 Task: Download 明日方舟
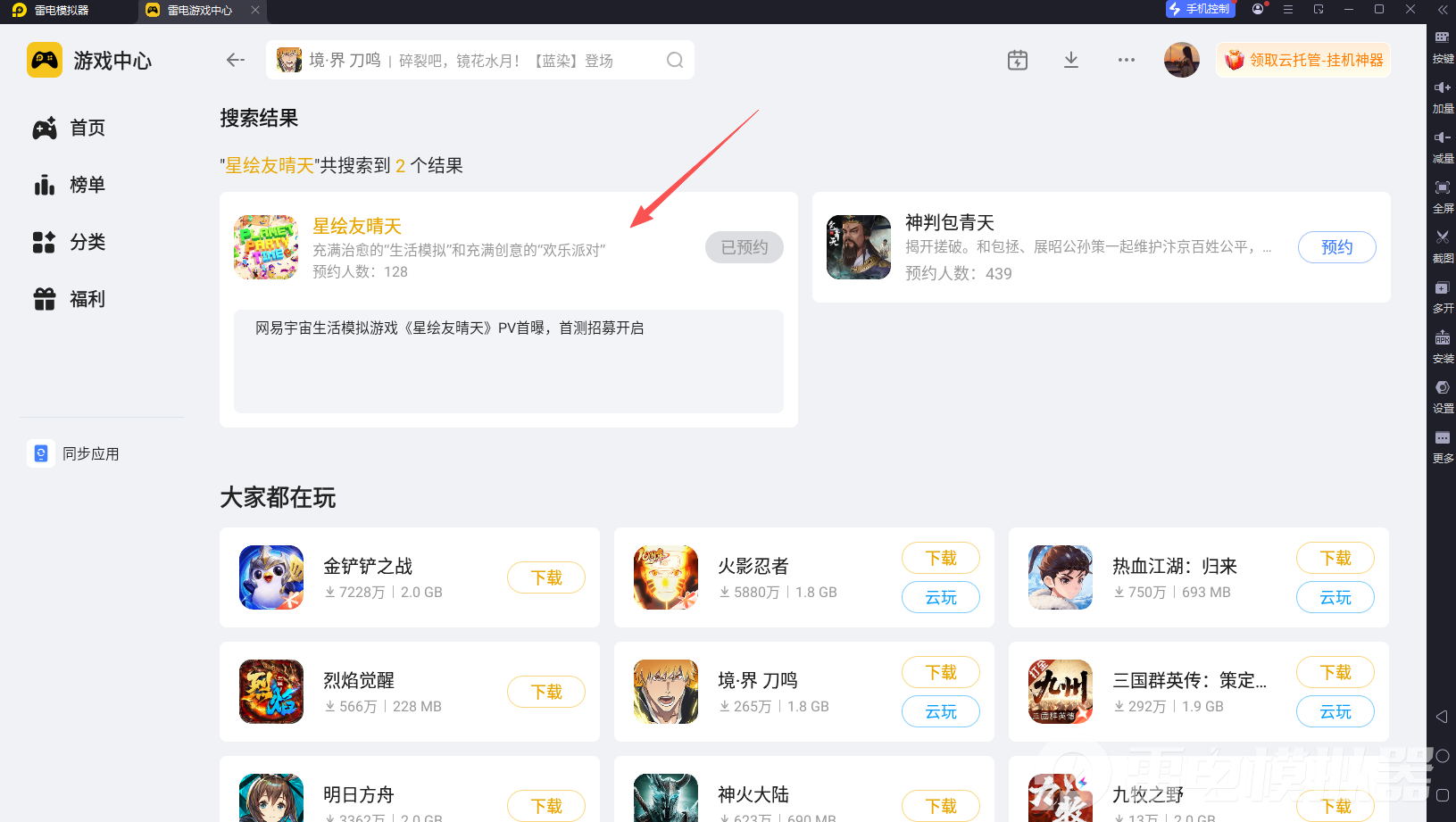(546, 806)
